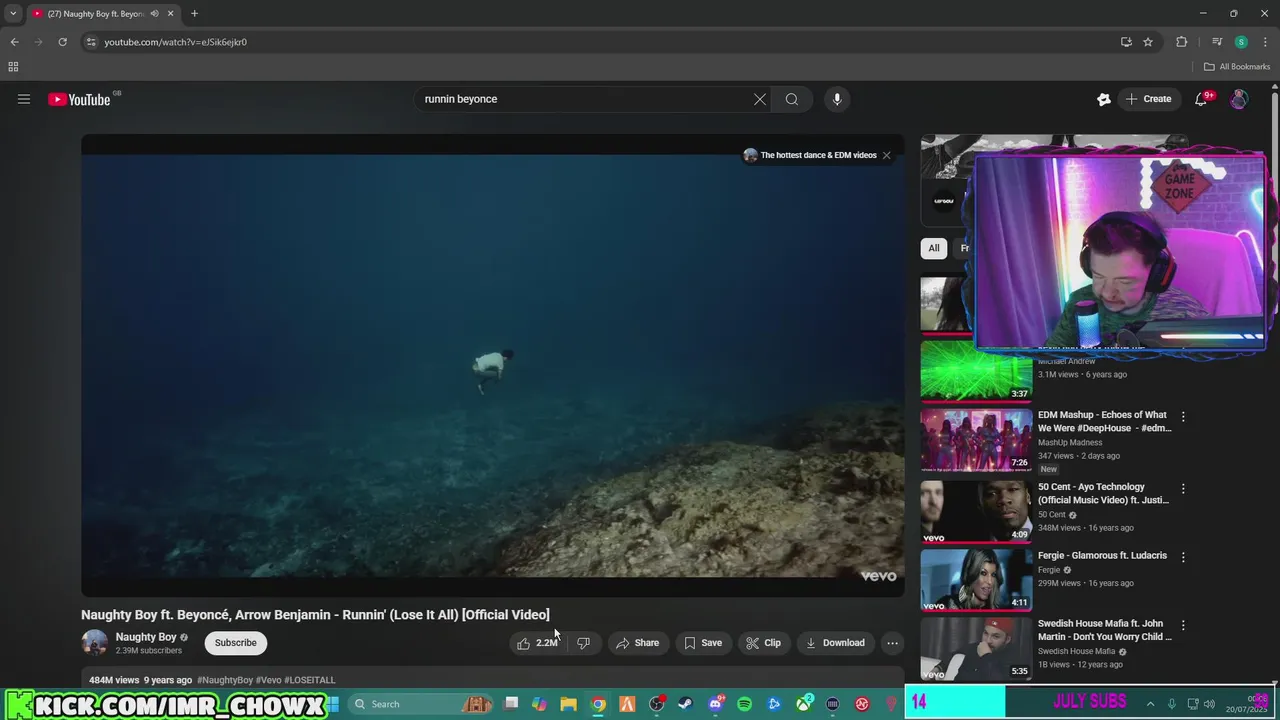The image size is (1280, 720).
Task: Close the Naughty Boy tab
Action: [171, 14]
